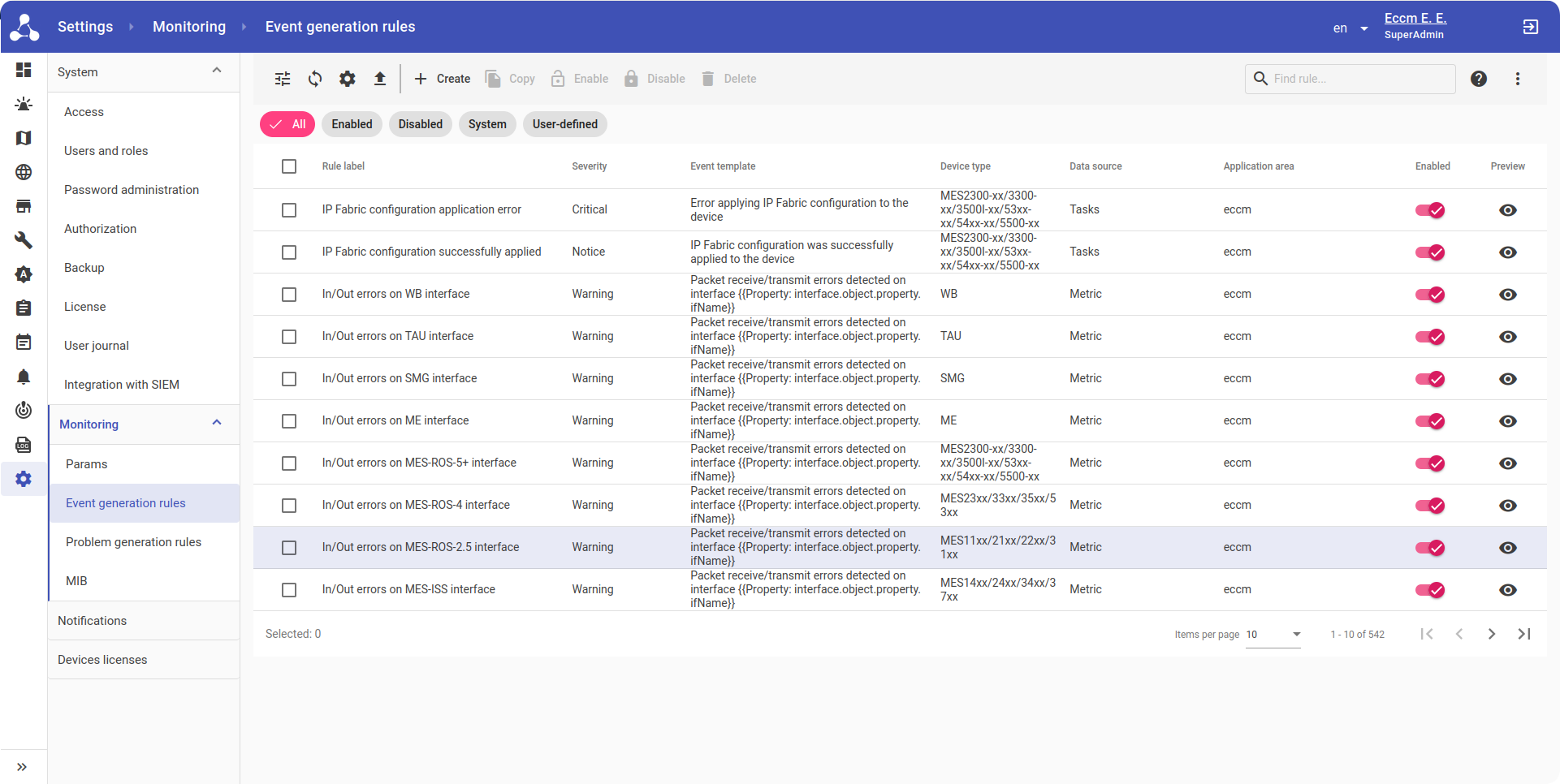
Task: Open the items per page dropdown
Action: coord(1273,635)
